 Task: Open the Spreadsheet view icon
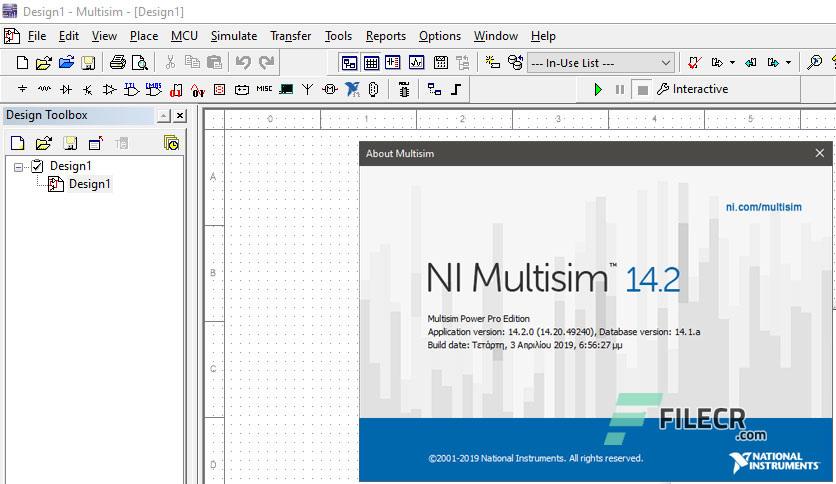pos(372,63)
